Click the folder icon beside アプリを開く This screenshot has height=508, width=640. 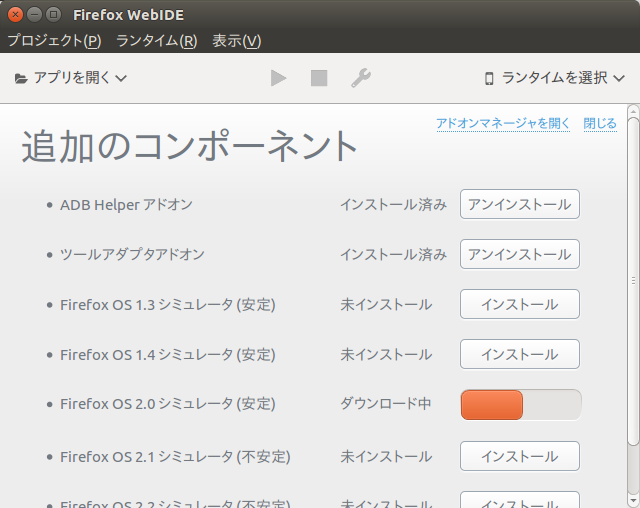[21, 78]
